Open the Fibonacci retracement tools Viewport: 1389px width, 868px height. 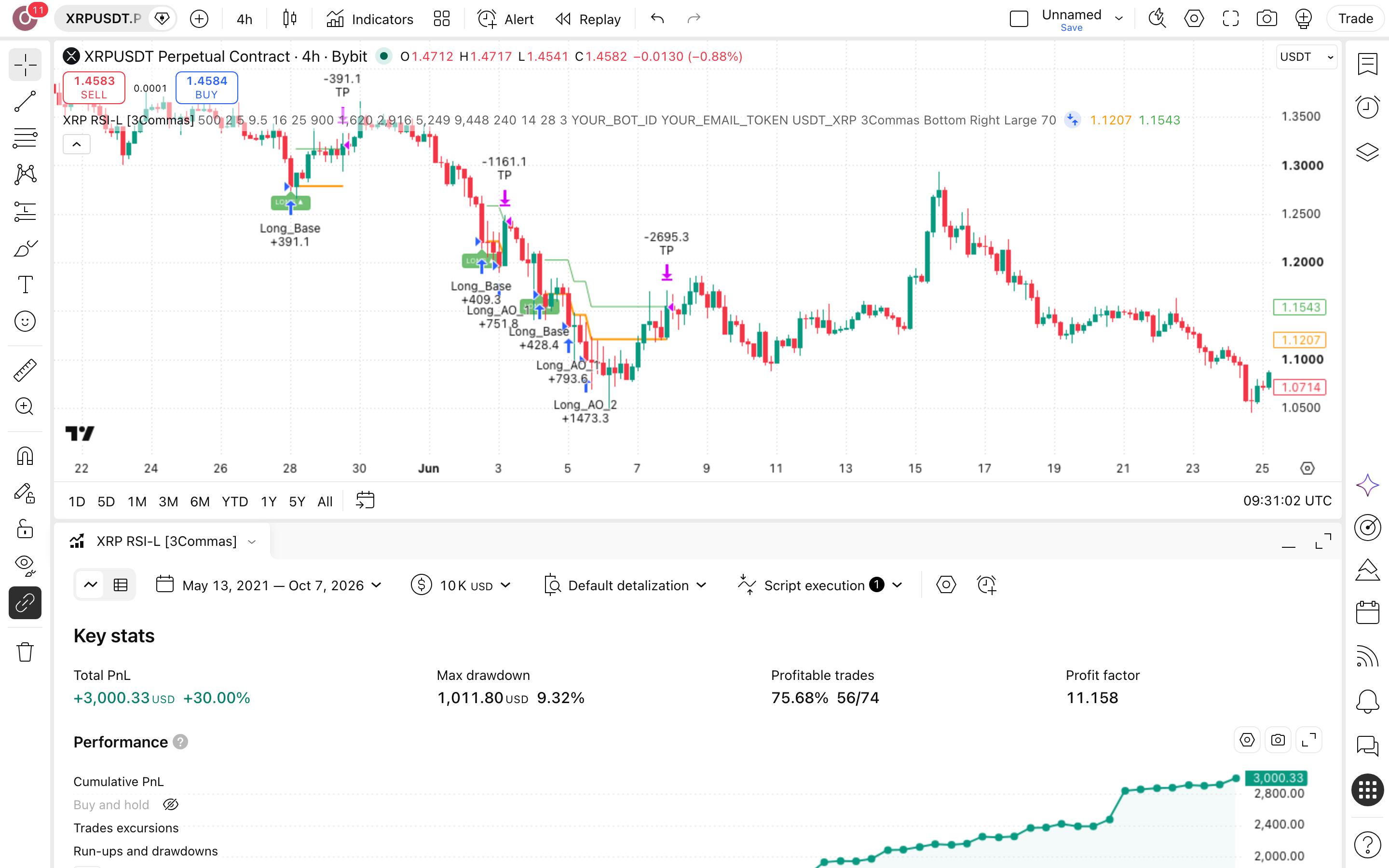coord(25,138)
